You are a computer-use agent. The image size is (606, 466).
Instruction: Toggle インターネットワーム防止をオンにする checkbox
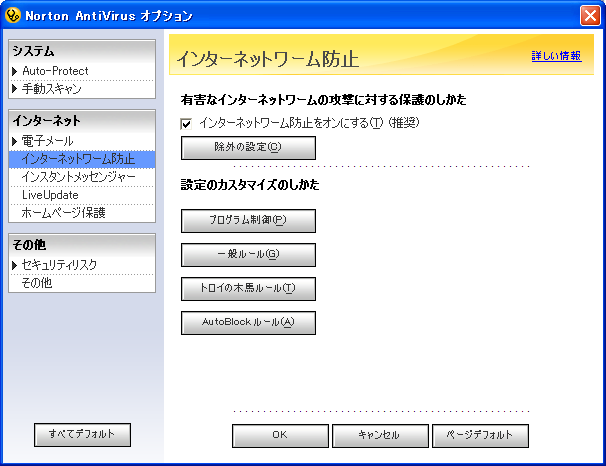click(x=186, y=123)
